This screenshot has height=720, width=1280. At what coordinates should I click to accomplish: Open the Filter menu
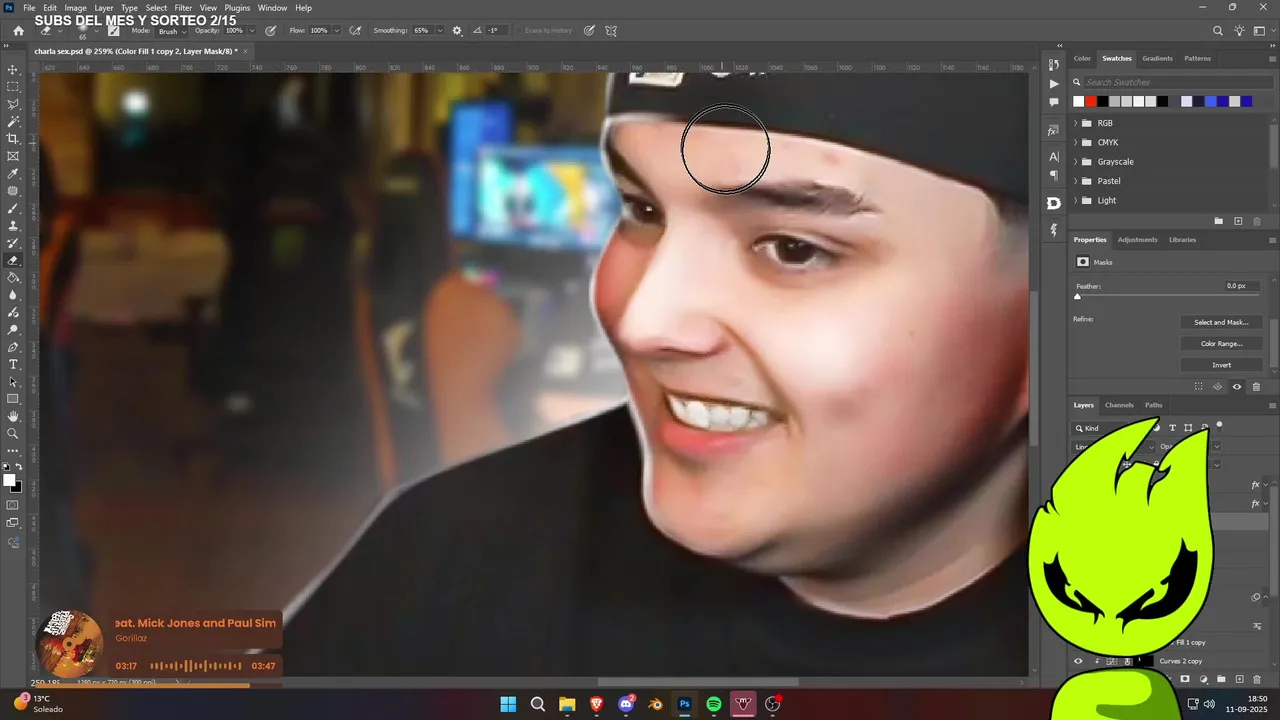tap(183, 8)
